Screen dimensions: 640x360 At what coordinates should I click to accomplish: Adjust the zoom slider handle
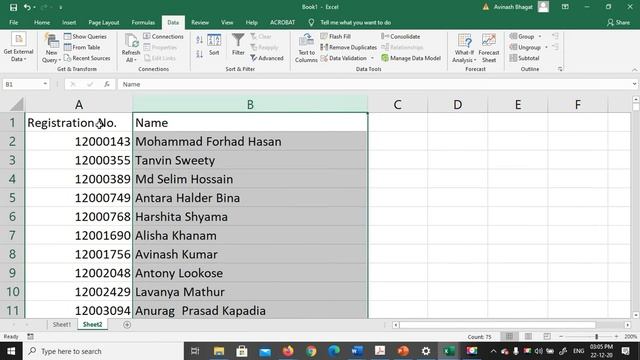coord(597,337)
